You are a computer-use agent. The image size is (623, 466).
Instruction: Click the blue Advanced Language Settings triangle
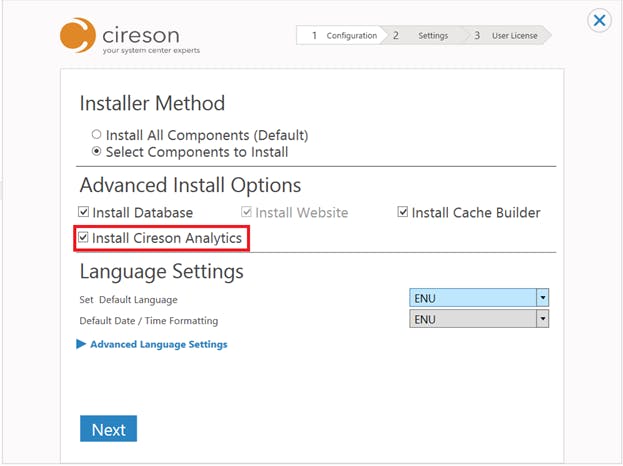tap(81, 344)
